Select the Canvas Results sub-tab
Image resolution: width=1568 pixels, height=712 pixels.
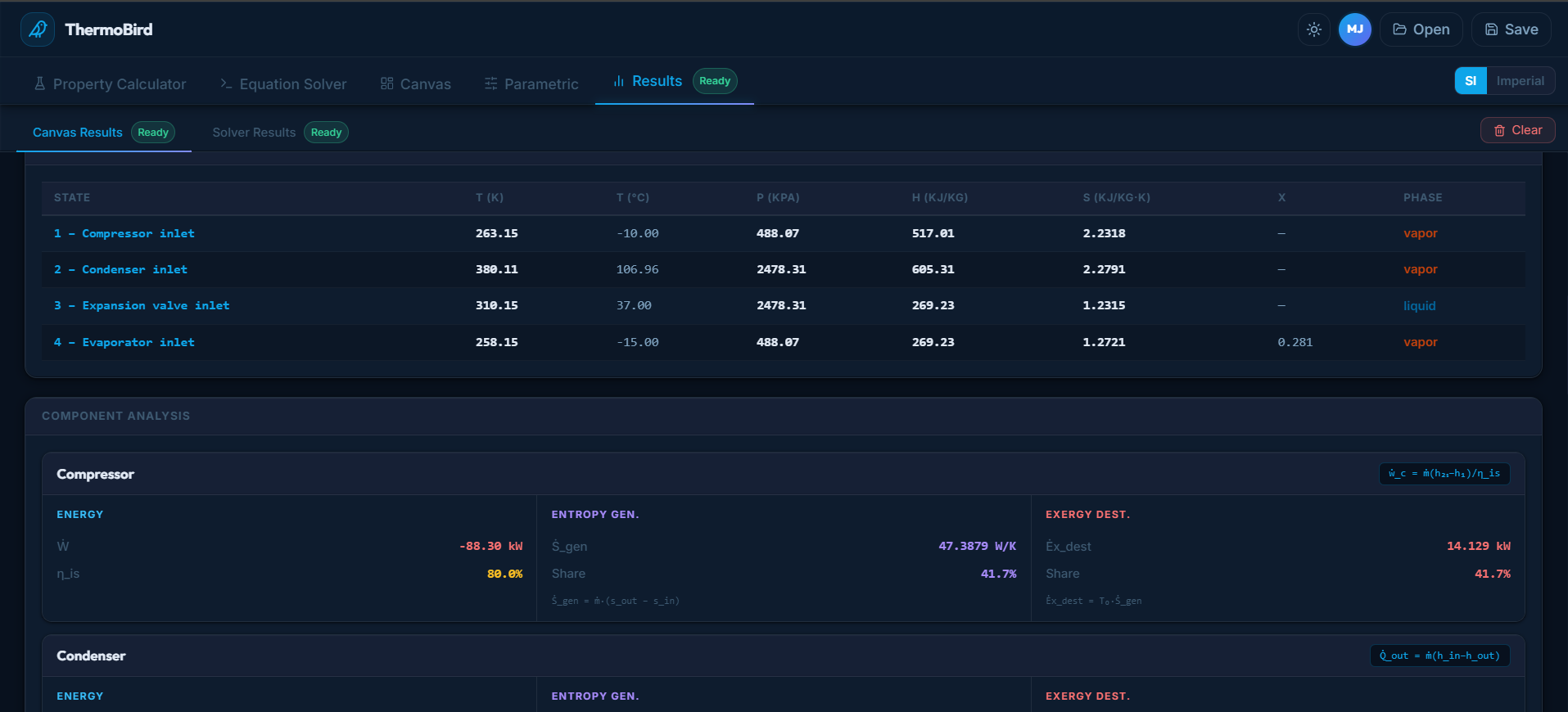tap(104, 133)
